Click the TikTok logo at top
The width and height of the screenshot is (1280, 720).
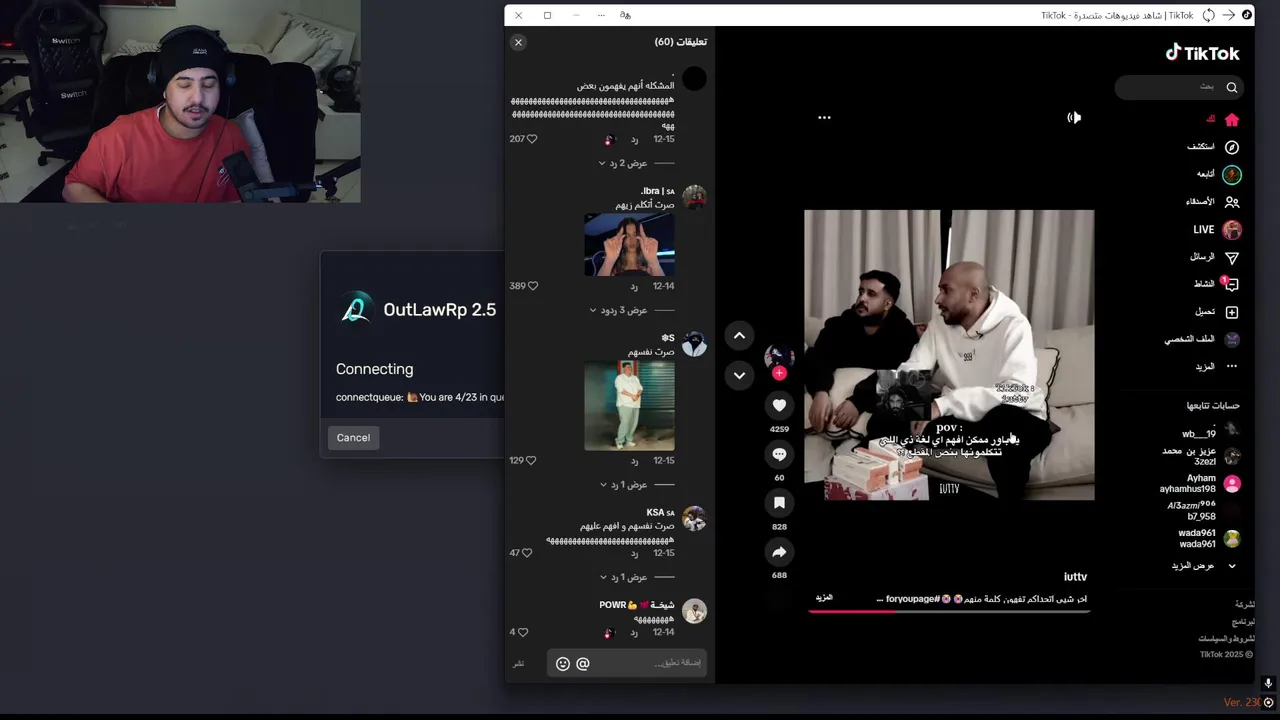tap(1202, 53)
